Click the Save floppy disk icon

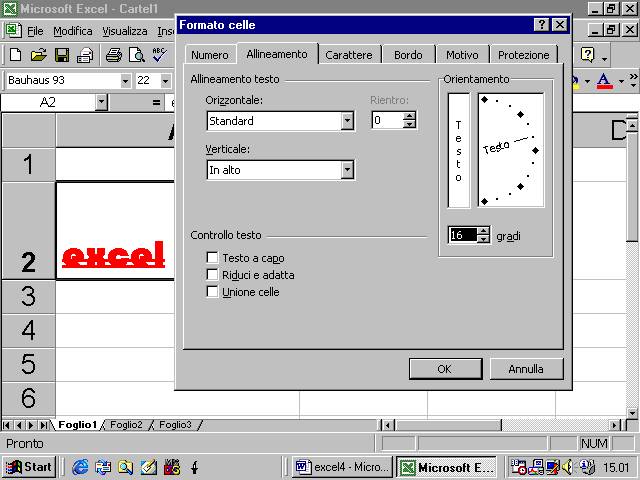tap(62, 55)
